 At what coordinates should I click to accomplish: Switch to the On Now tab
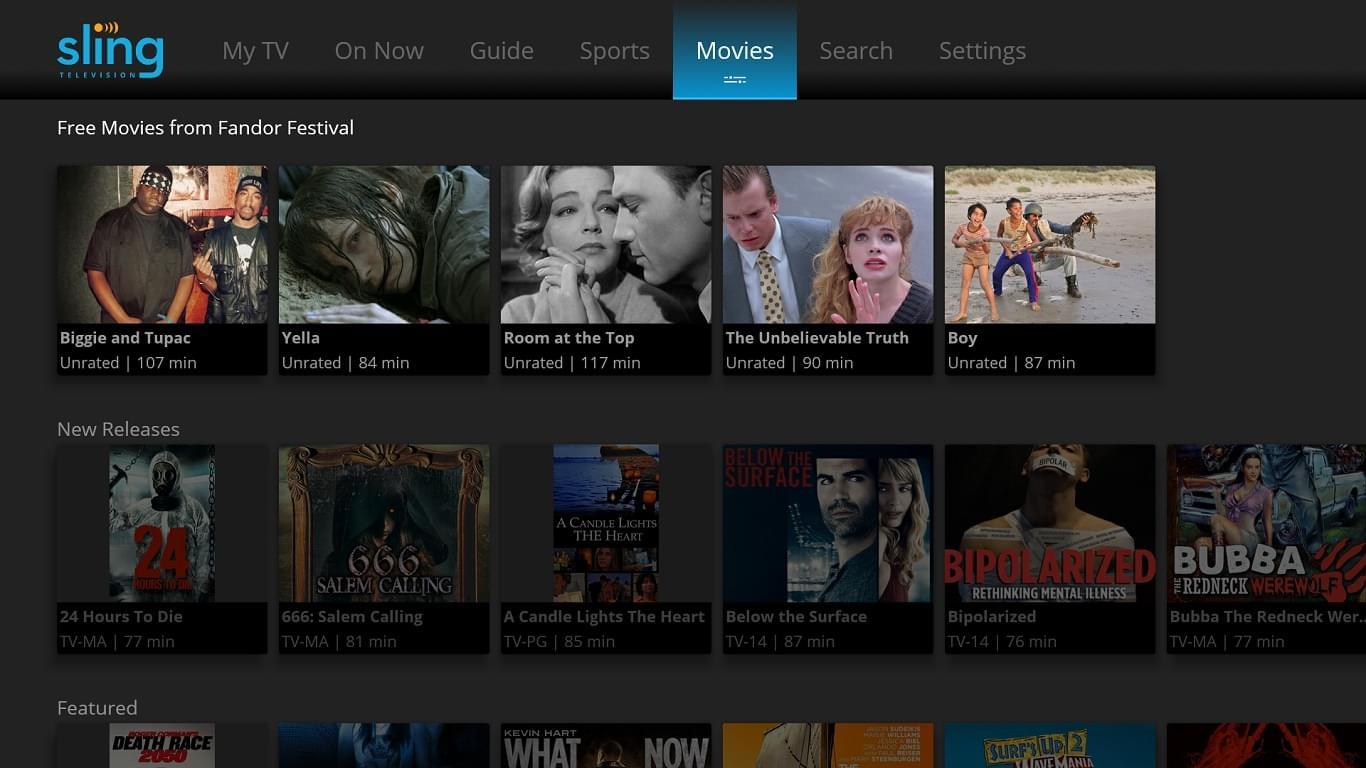[x=379, y=51]
